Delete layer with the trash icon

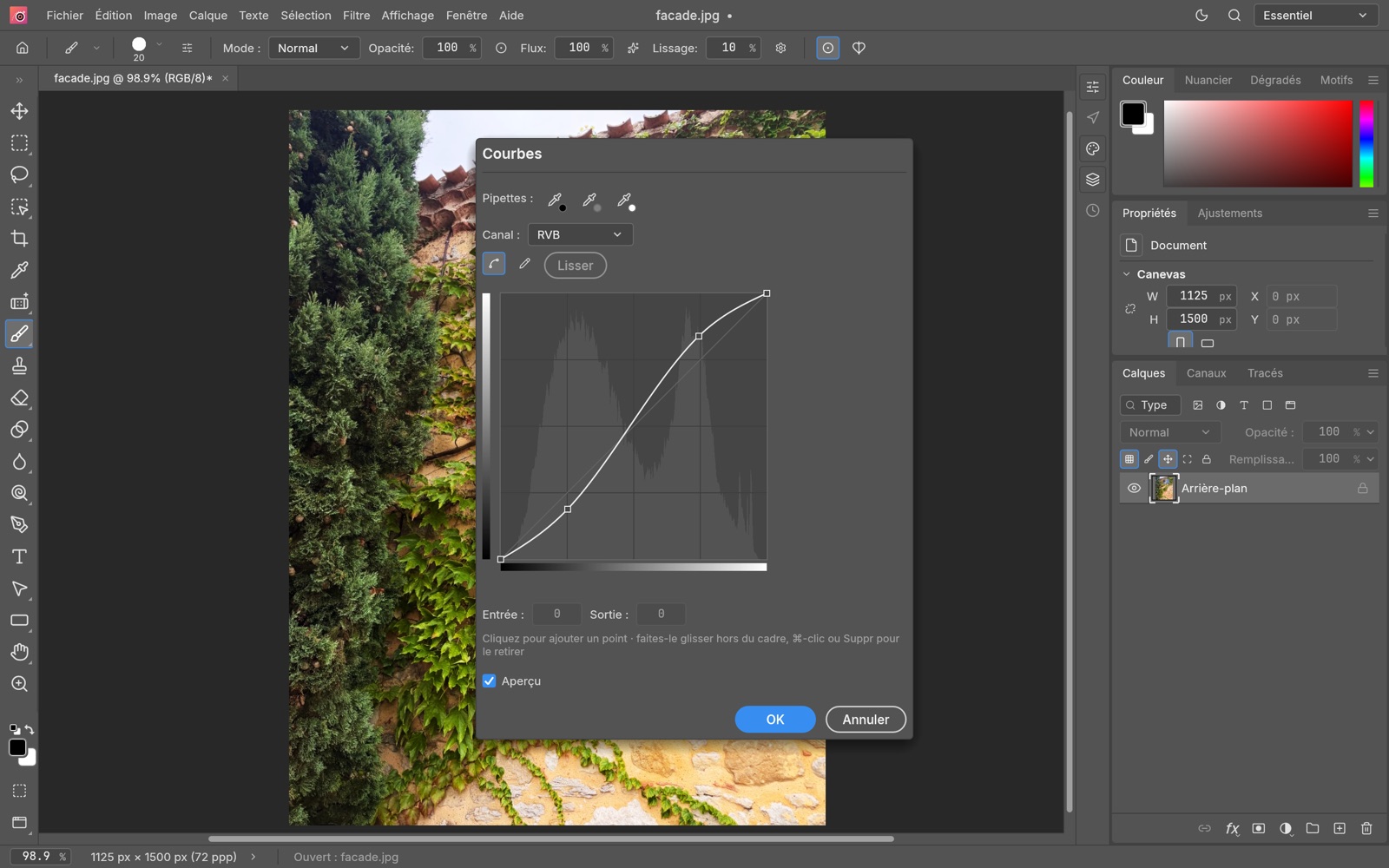click(1366, 829)
